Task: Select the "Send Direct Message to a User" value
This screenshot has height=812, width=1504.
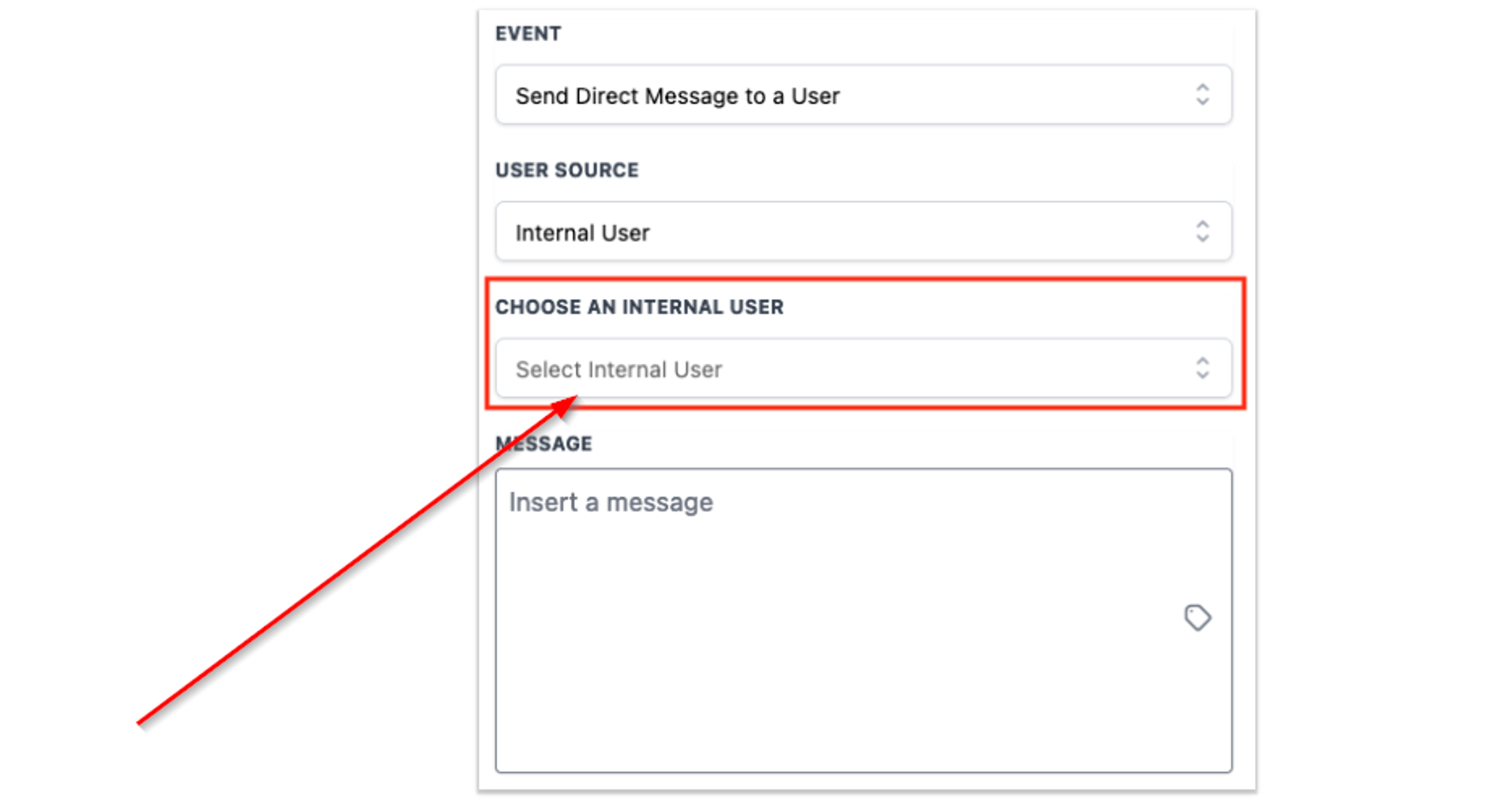Action: (x=678, y=96)
